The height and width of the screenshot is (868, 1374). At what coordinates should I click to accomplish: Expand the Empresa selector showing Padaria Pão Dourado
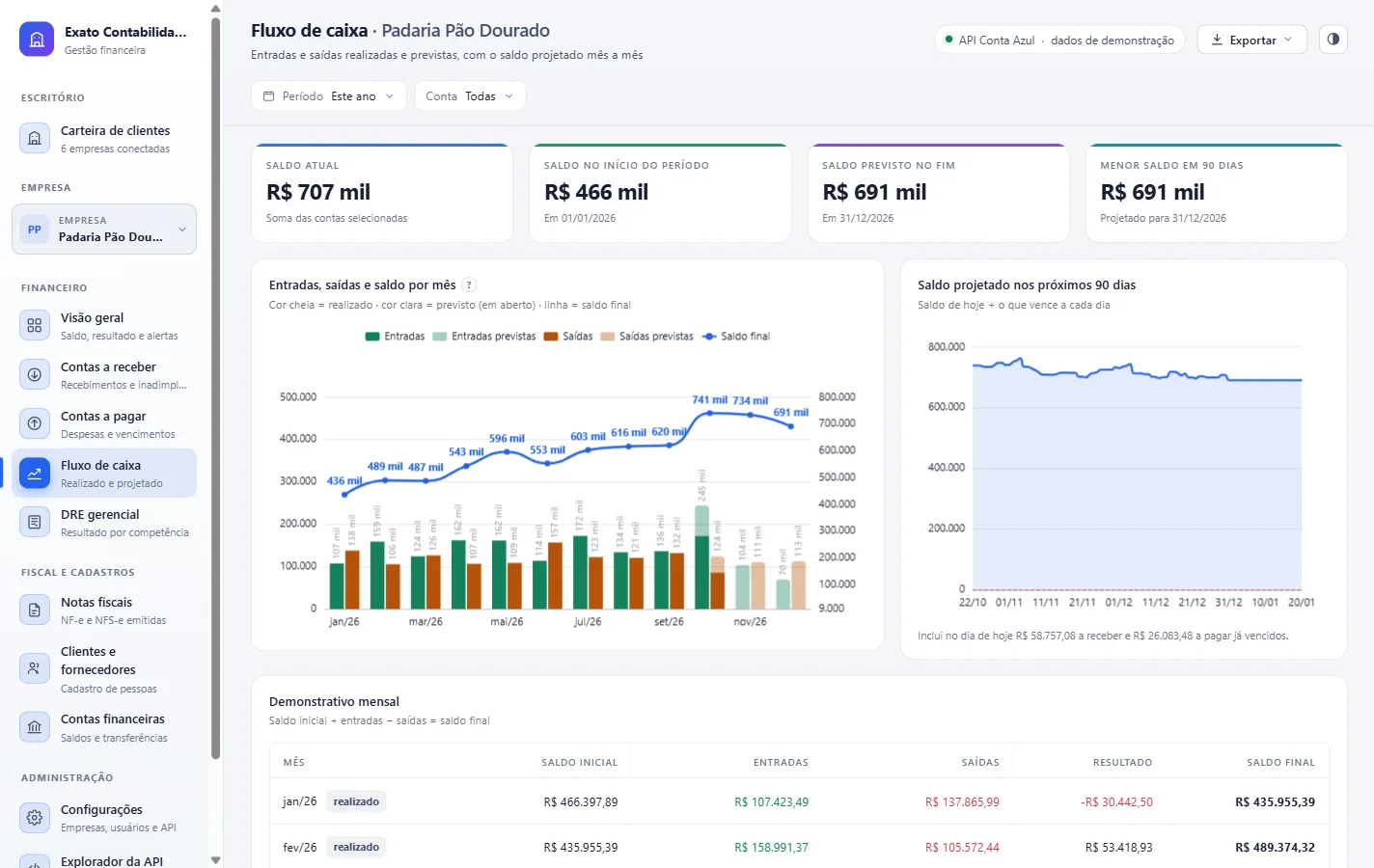click(104, 229)
